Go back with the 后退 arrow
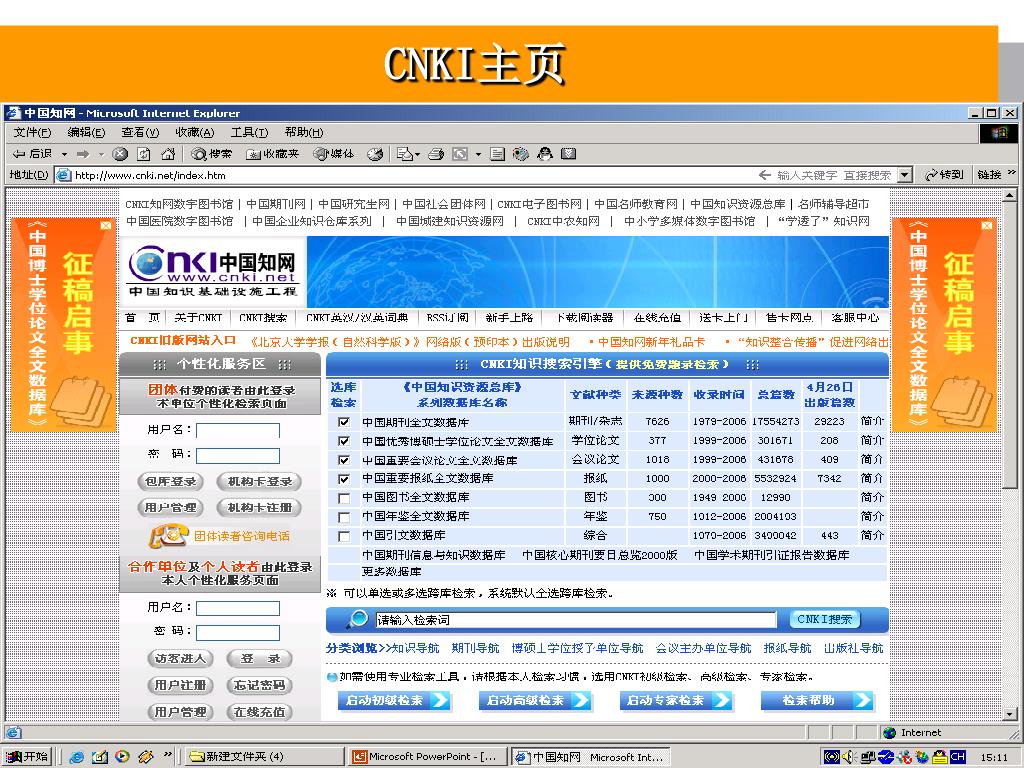Screen dimensions: 1024x768 point(32,154)
